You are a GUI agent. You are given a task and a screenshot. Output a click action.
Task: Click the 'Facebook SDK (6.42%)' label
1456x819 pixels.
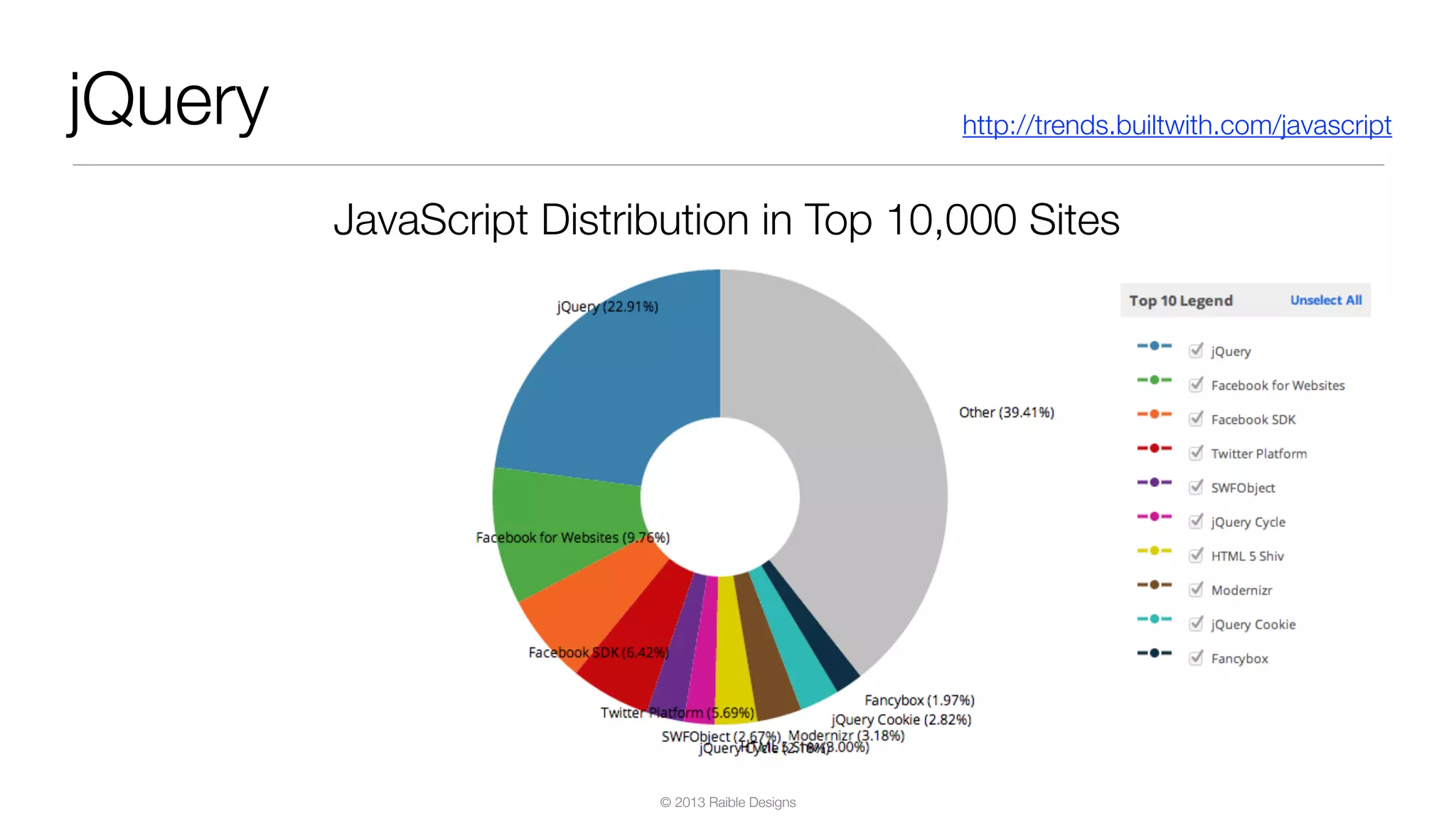[599, 652]
